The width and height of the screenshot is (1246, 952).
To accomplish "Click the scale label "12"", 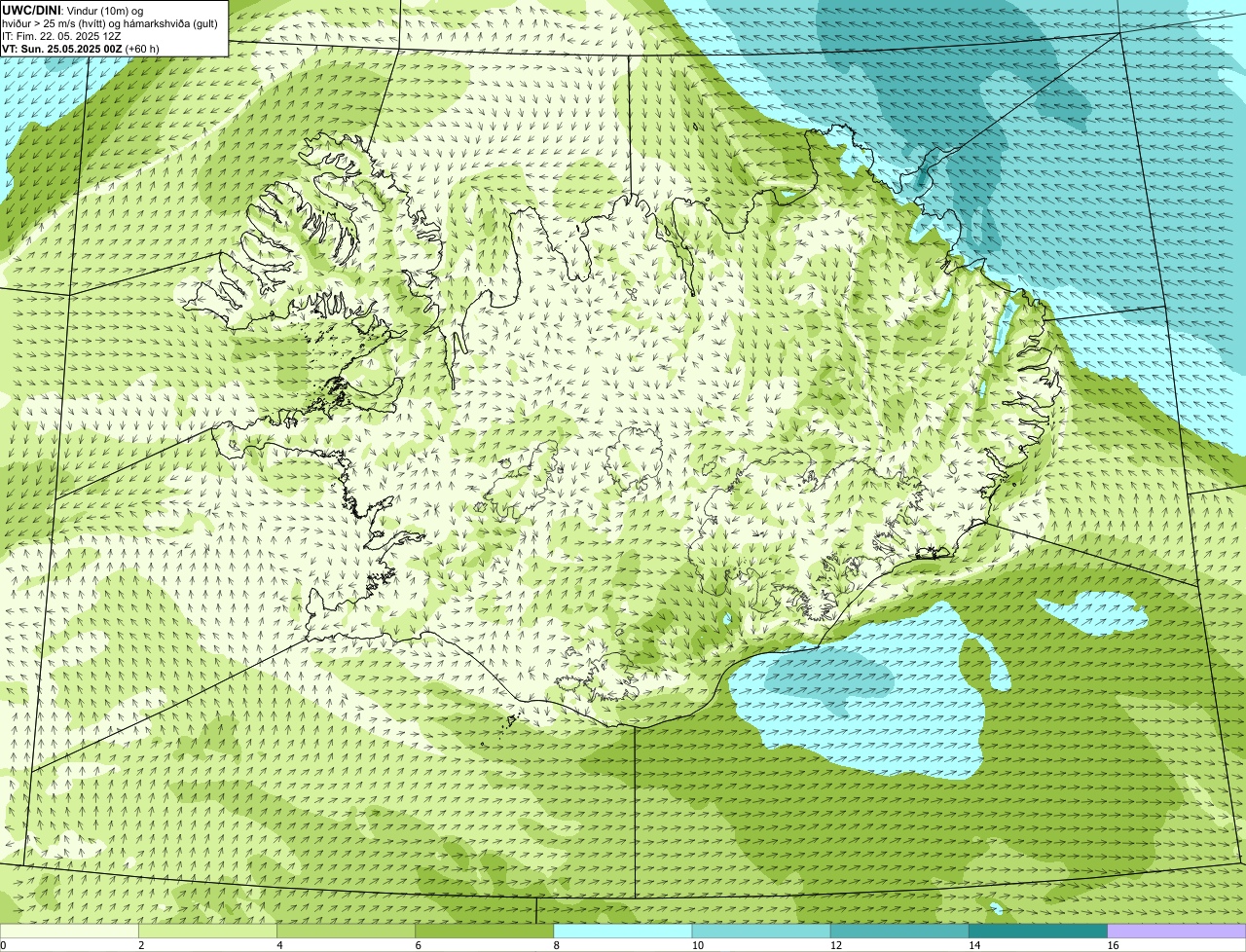I will coord(836,945).
